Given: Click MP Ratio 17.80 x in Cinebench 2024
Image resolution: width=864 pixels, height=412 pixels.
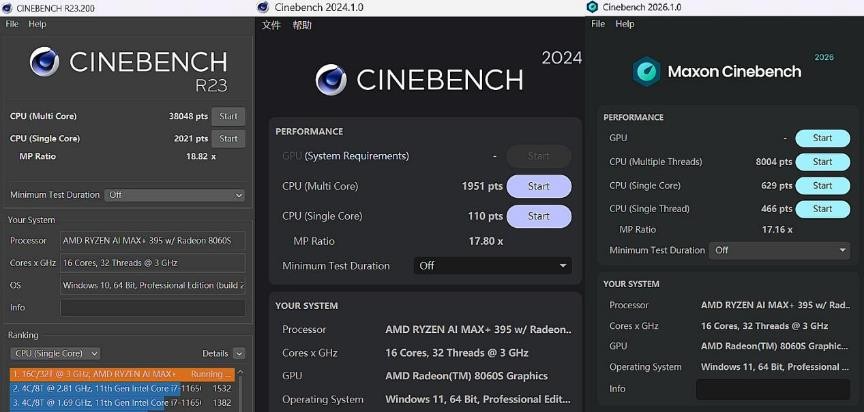Looking at the screenshot, I should (485, 241).
